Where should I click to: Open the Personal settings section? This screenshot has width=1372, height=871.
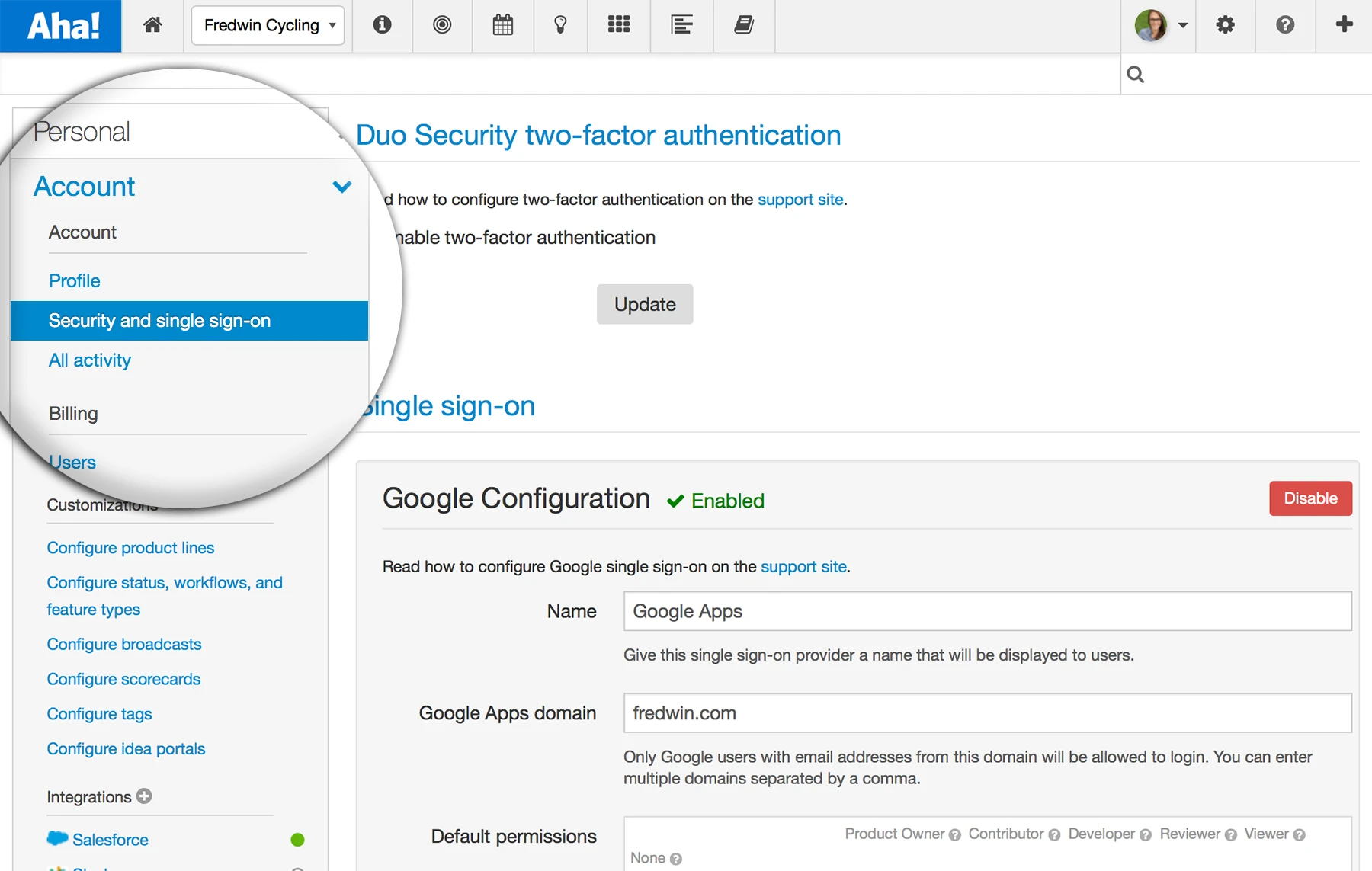click(x=82, y=132)
